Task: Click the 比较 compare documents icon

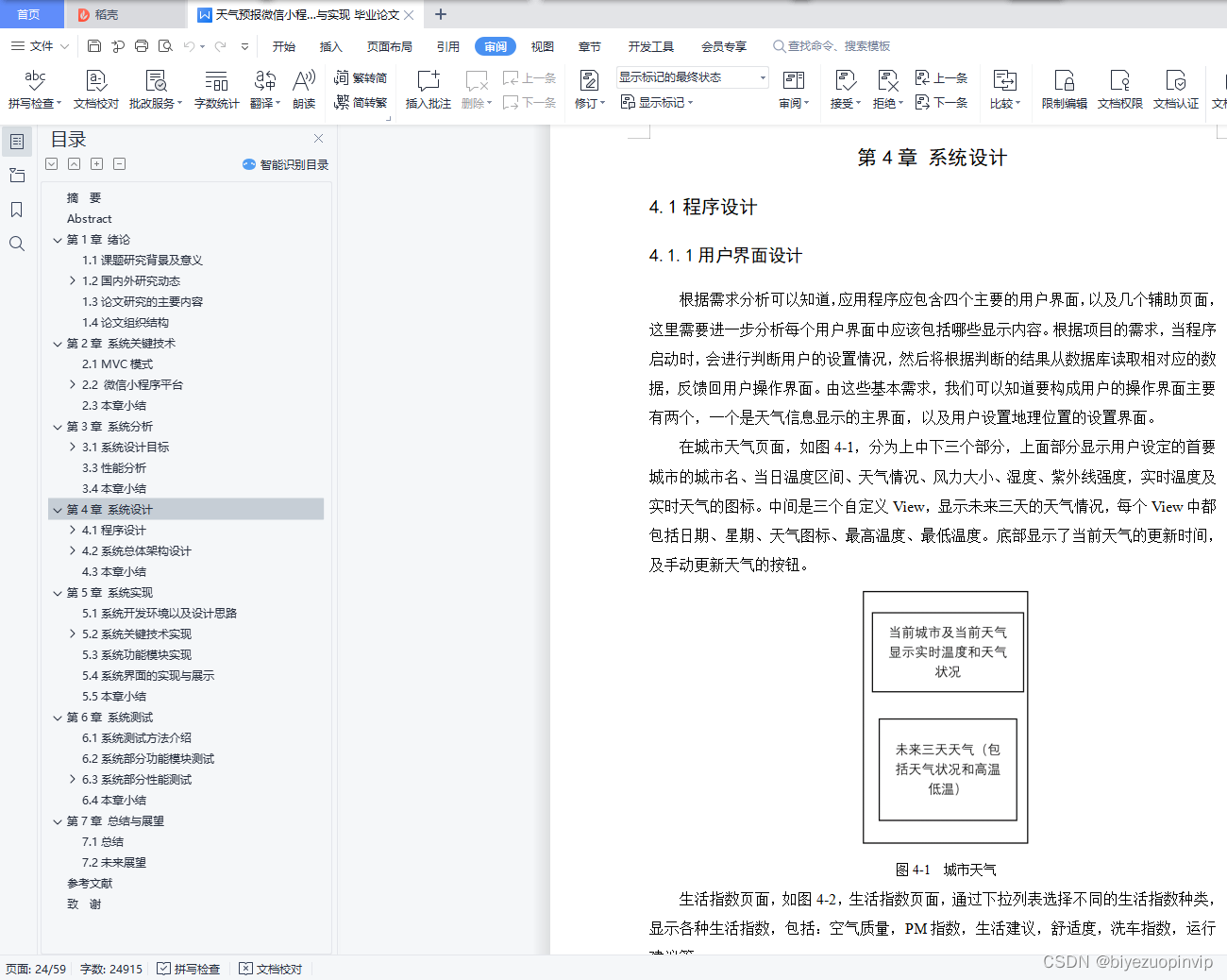Action: tap(1004, 90)
